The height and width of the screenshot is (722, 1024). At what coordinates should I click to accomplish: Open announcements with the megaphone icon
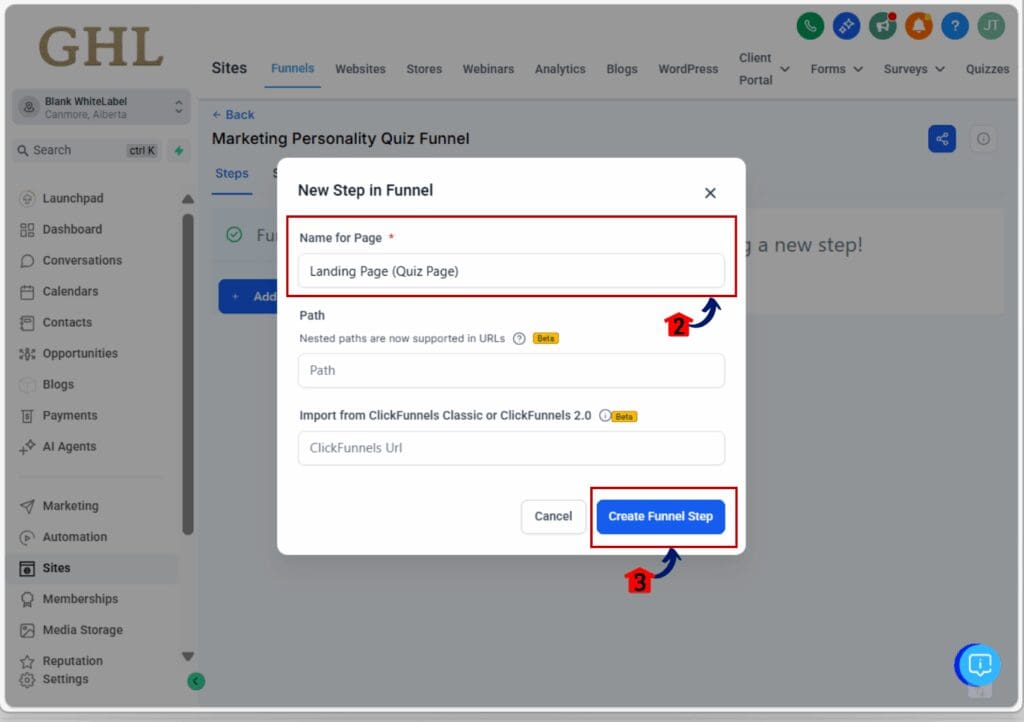(x=882, y=26)
